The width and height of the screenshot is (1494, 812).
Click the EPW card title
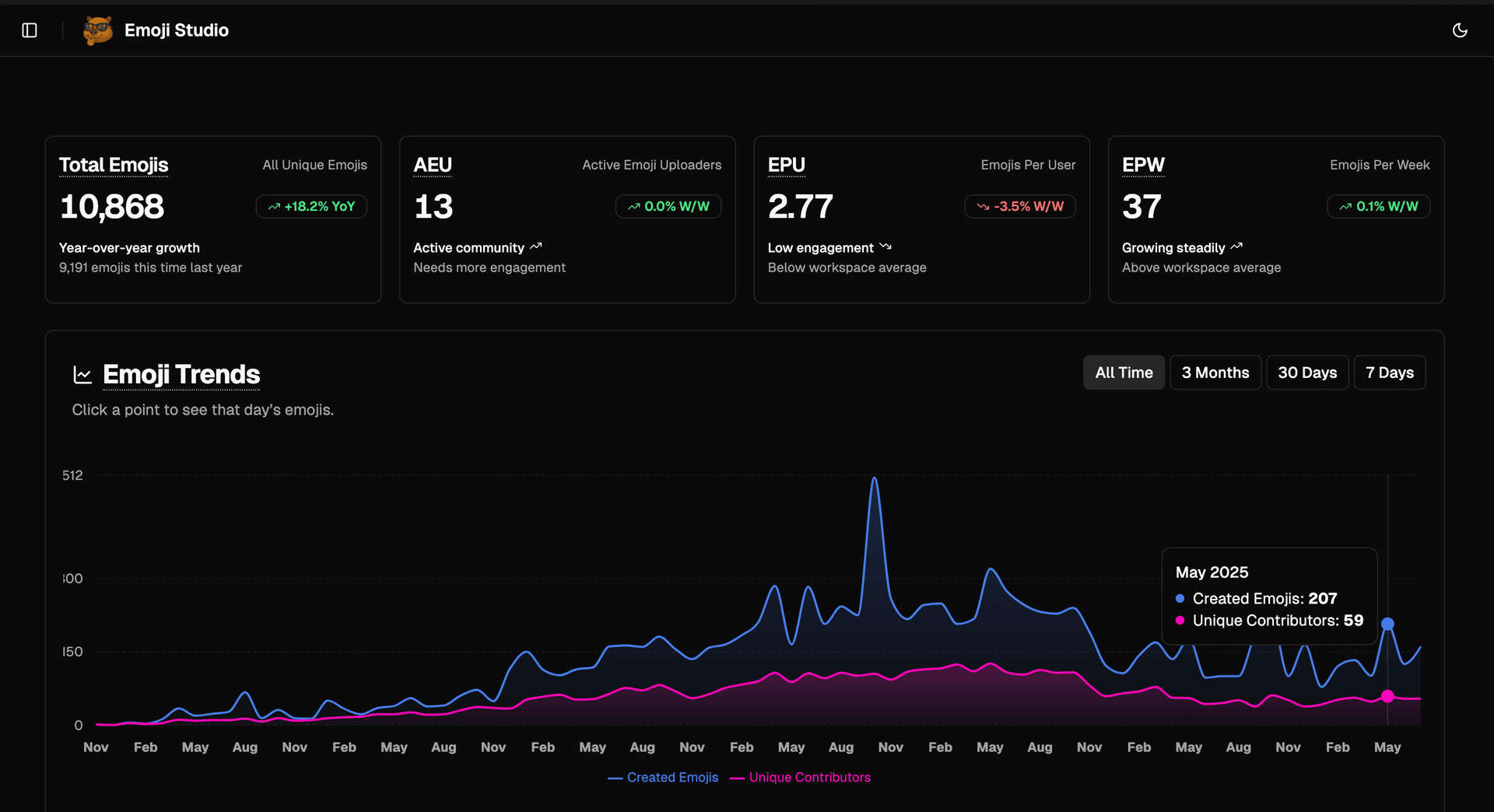coord(1143,165)
